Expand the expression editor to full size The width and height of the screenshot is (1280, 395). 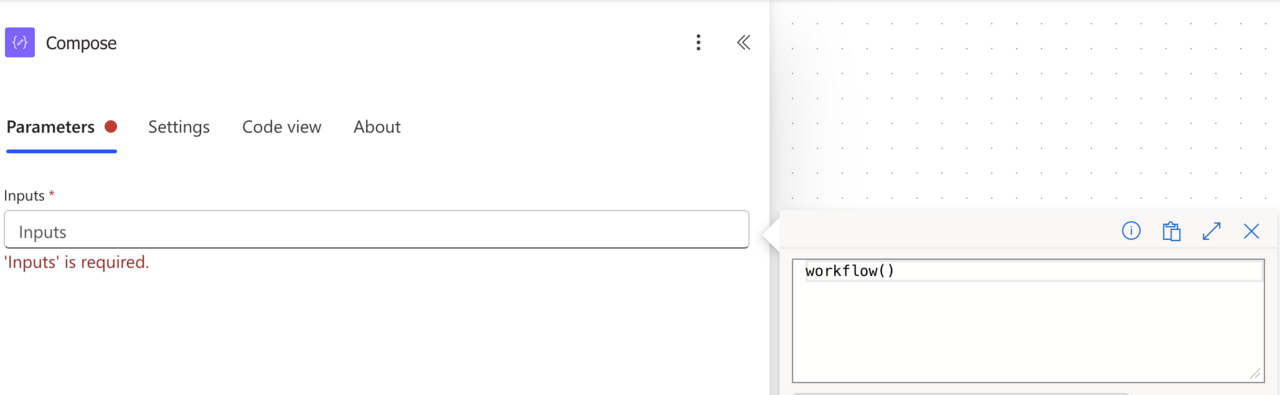[x=1211, y=231]
